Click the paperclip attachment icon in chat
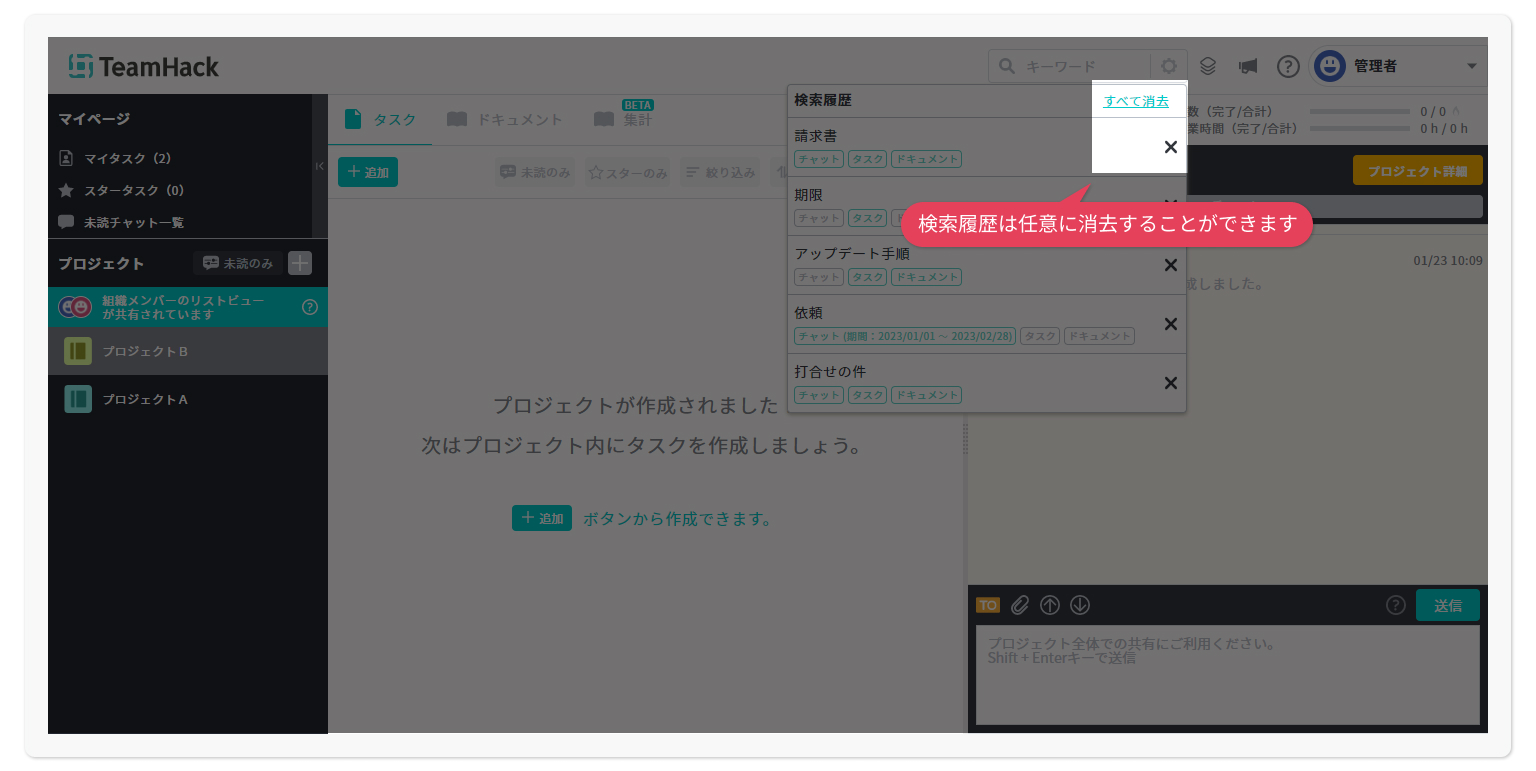The height and width of the screenshot is (771, 1536). tap(1019, 605)
